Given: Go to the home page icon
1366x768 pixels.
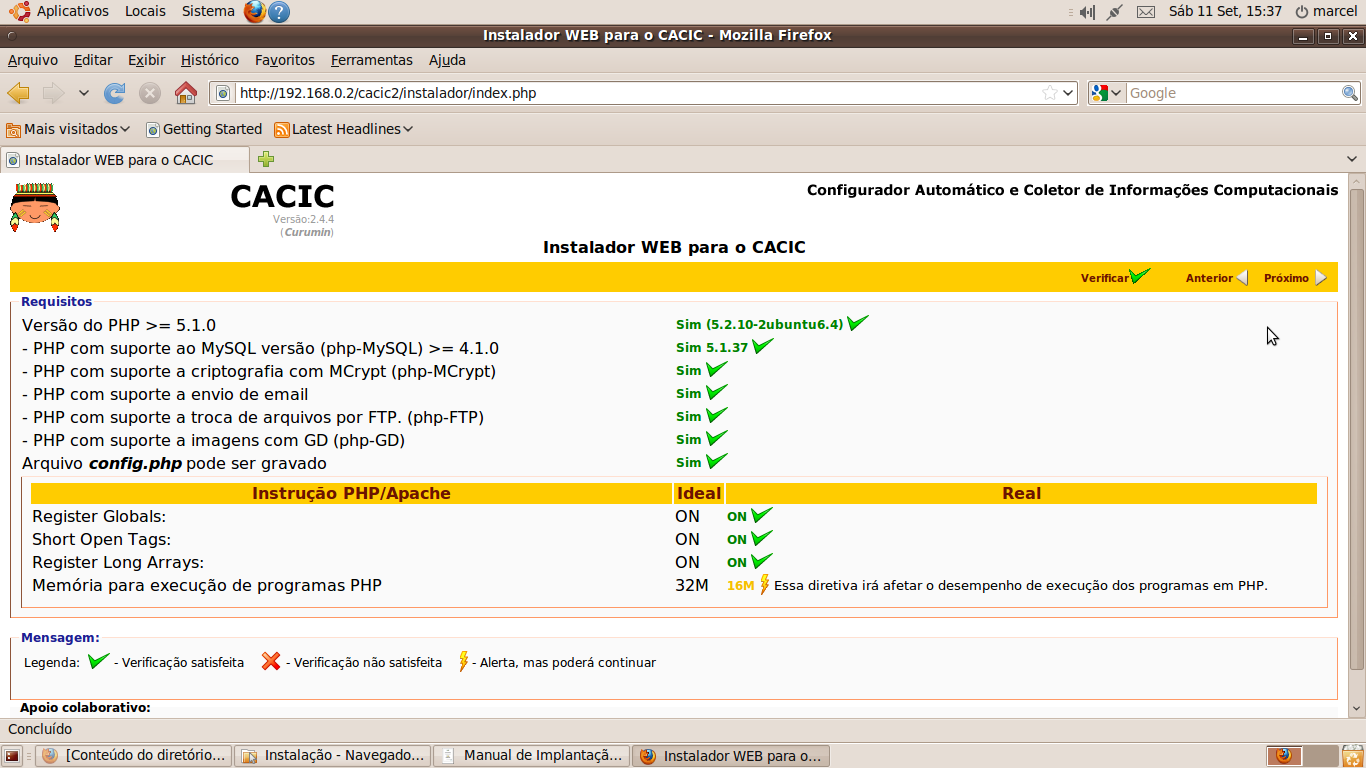Looking at the screenshot, I should point(186,93).
